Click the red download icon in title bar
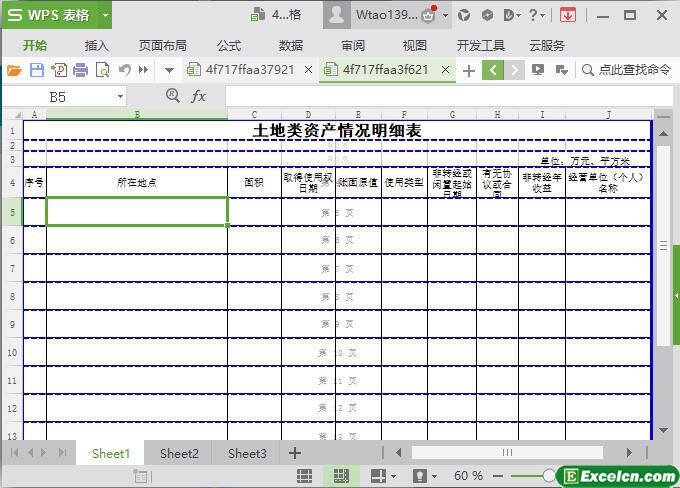This screenshot has height=488, width=680. [568, 15]
